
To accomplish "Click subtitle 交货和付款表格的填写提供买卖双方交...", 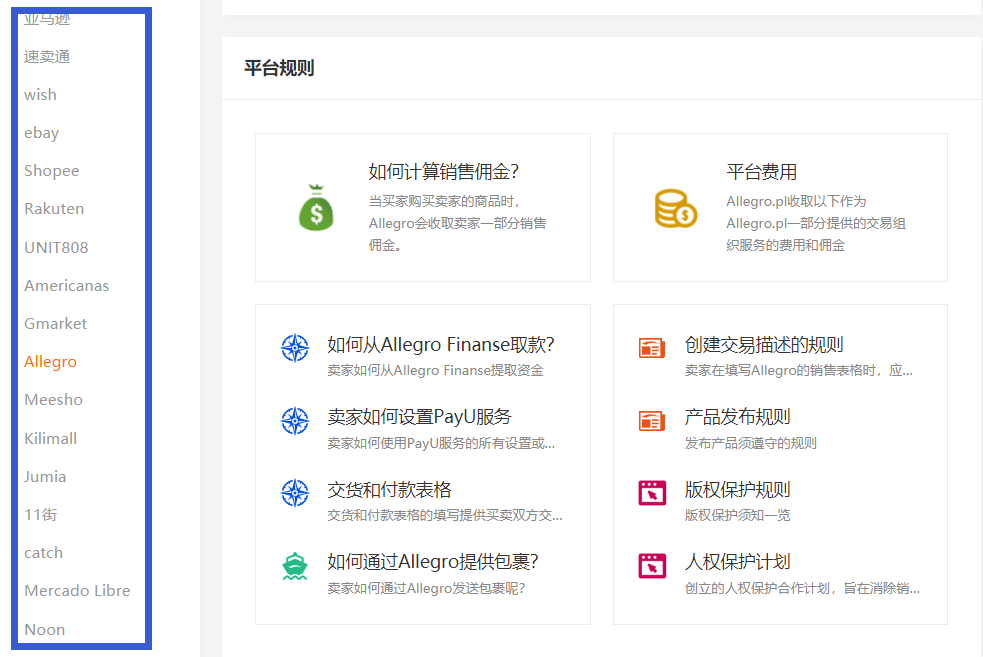I will 444,515.
